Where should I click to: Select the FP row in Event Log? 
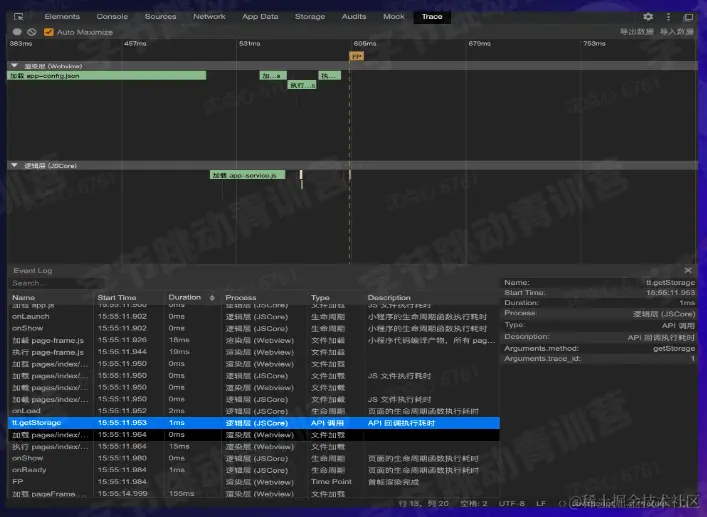253,482
